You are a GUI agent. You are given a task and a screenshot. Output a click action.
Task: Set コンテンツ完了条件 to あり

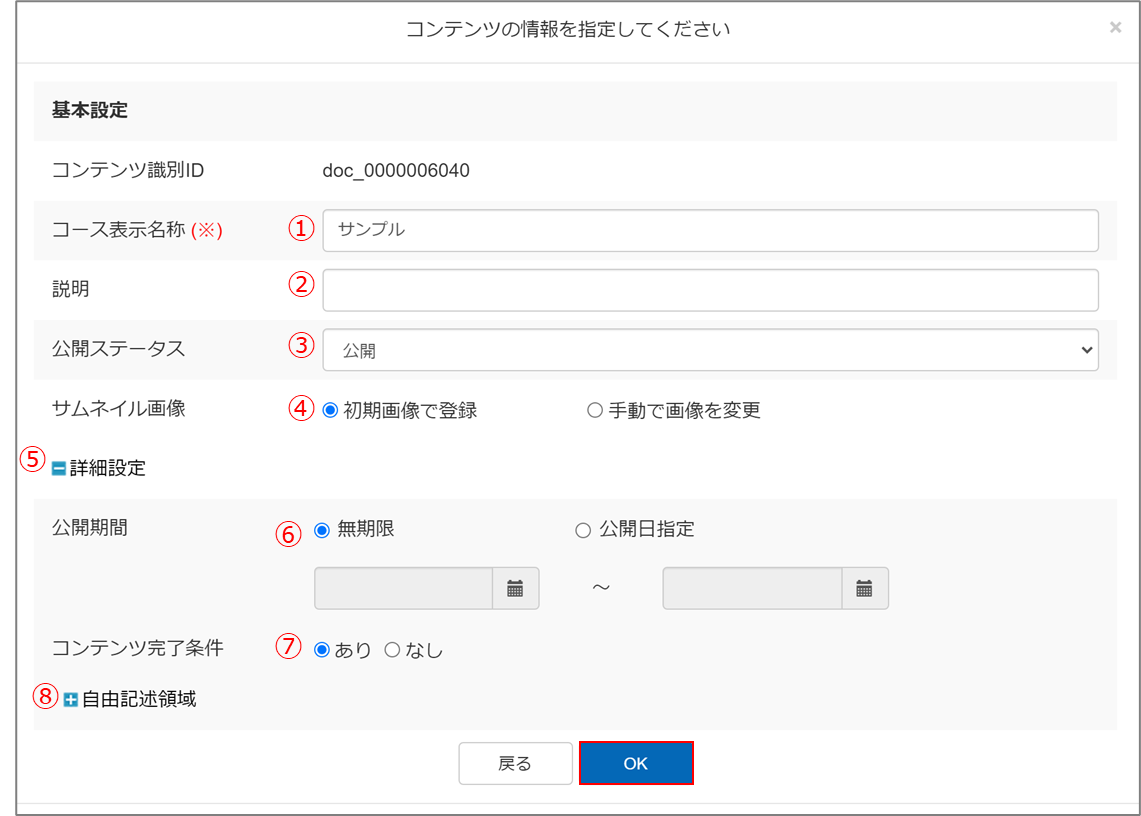point(322,649)
